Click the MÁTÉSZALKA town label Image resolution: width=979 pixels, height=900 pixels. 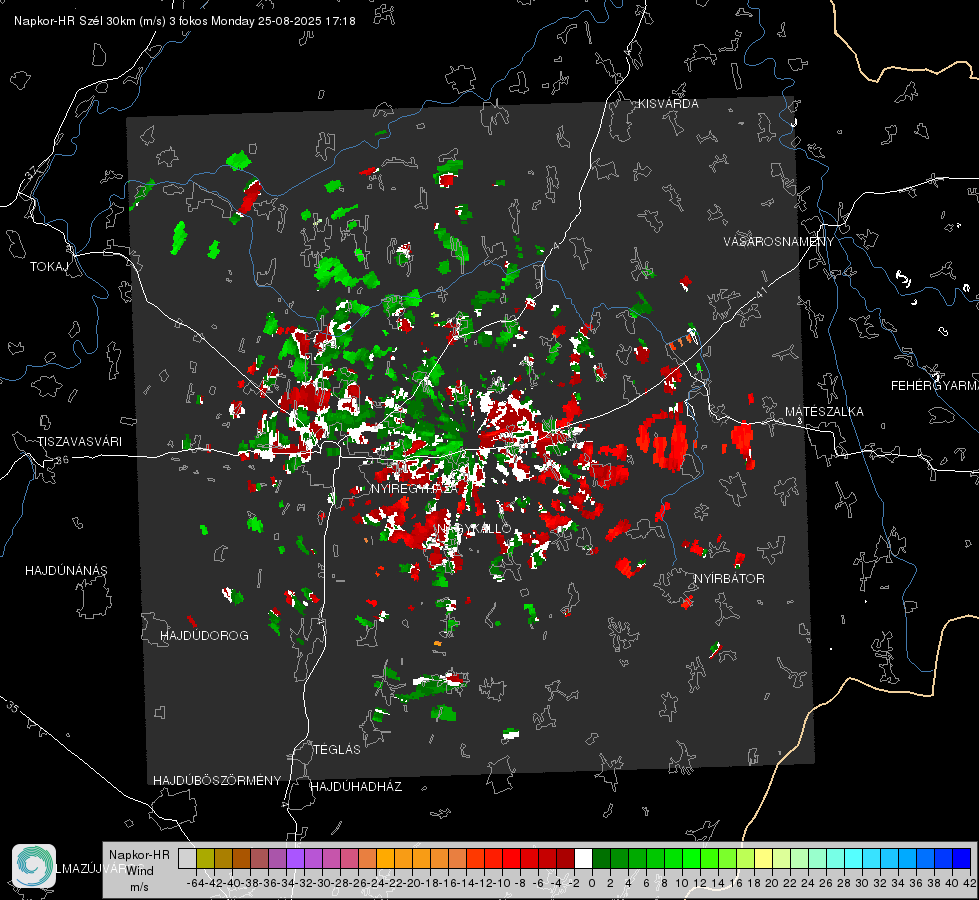point(824,412)
